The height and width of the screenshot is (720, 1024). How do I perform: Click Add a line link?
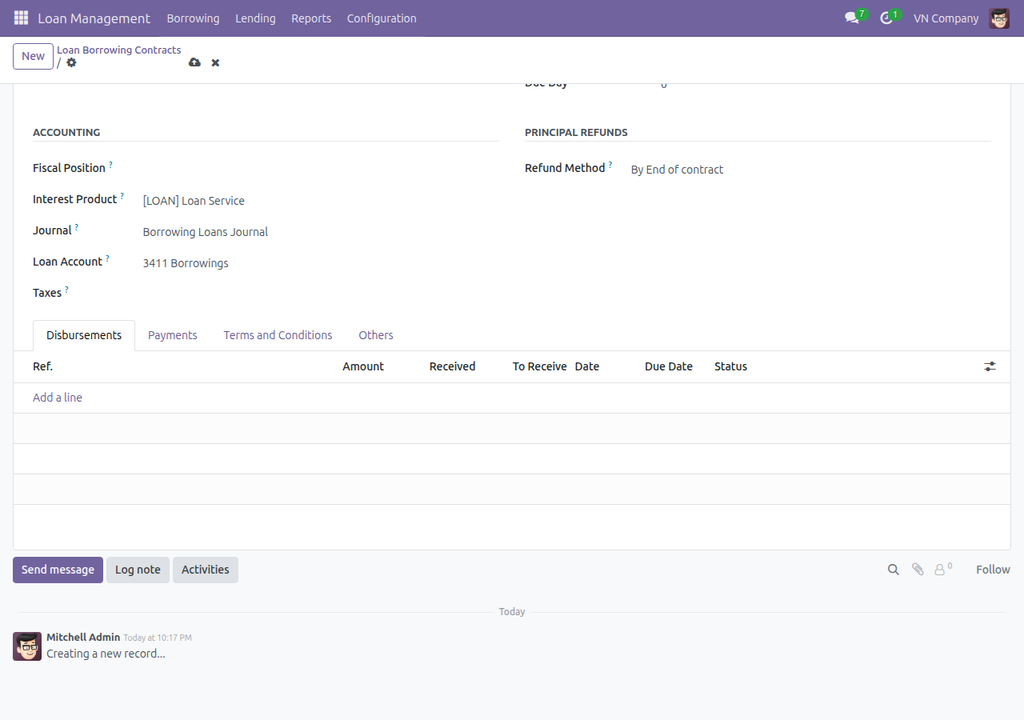(57, 397)
